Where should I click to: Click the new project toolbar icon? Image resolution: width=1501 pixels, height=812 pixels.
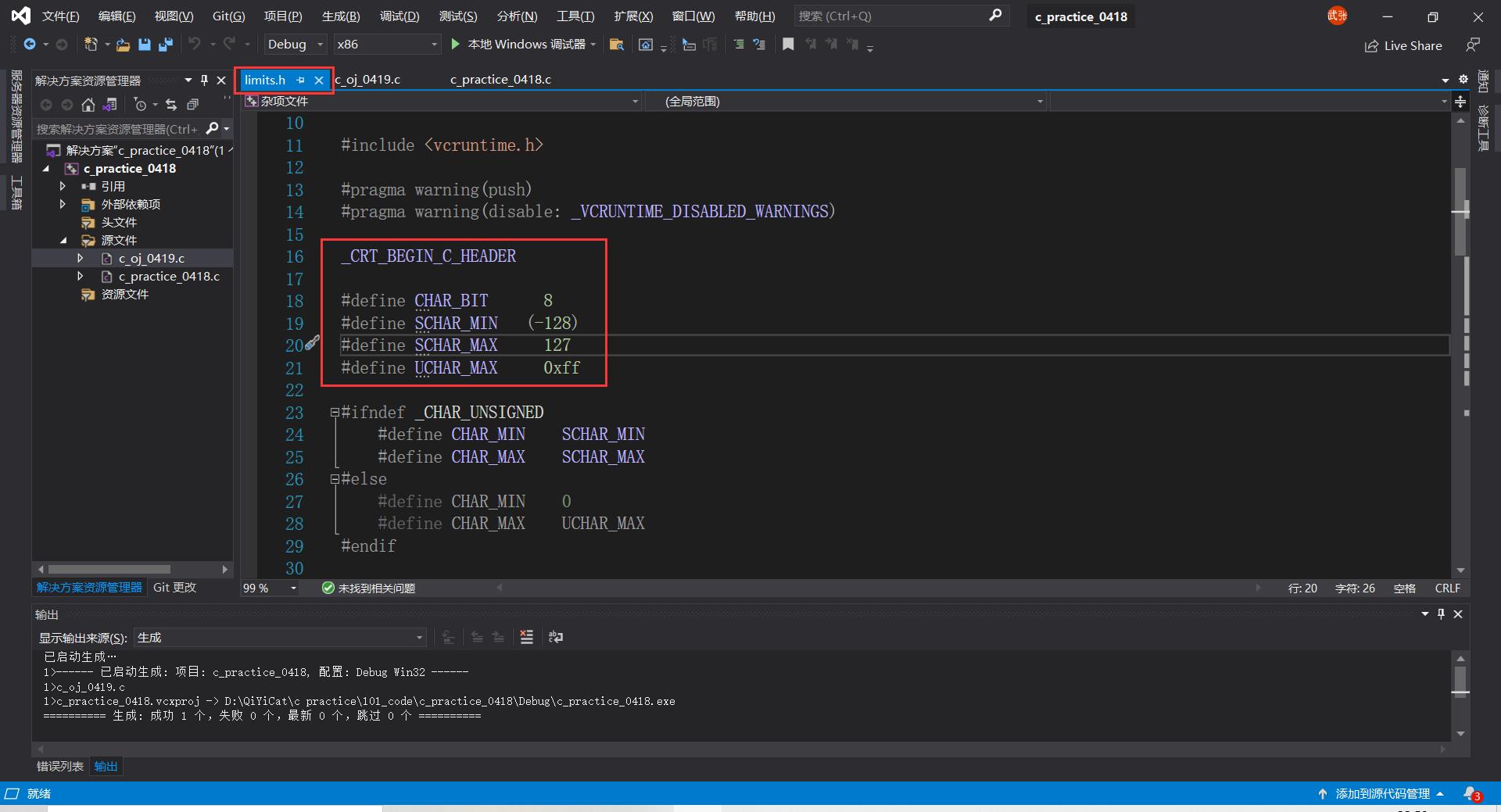coord(91,45)
